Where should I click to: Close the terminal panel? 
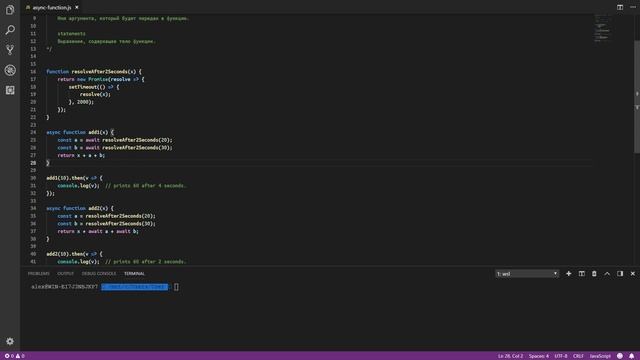633,273
